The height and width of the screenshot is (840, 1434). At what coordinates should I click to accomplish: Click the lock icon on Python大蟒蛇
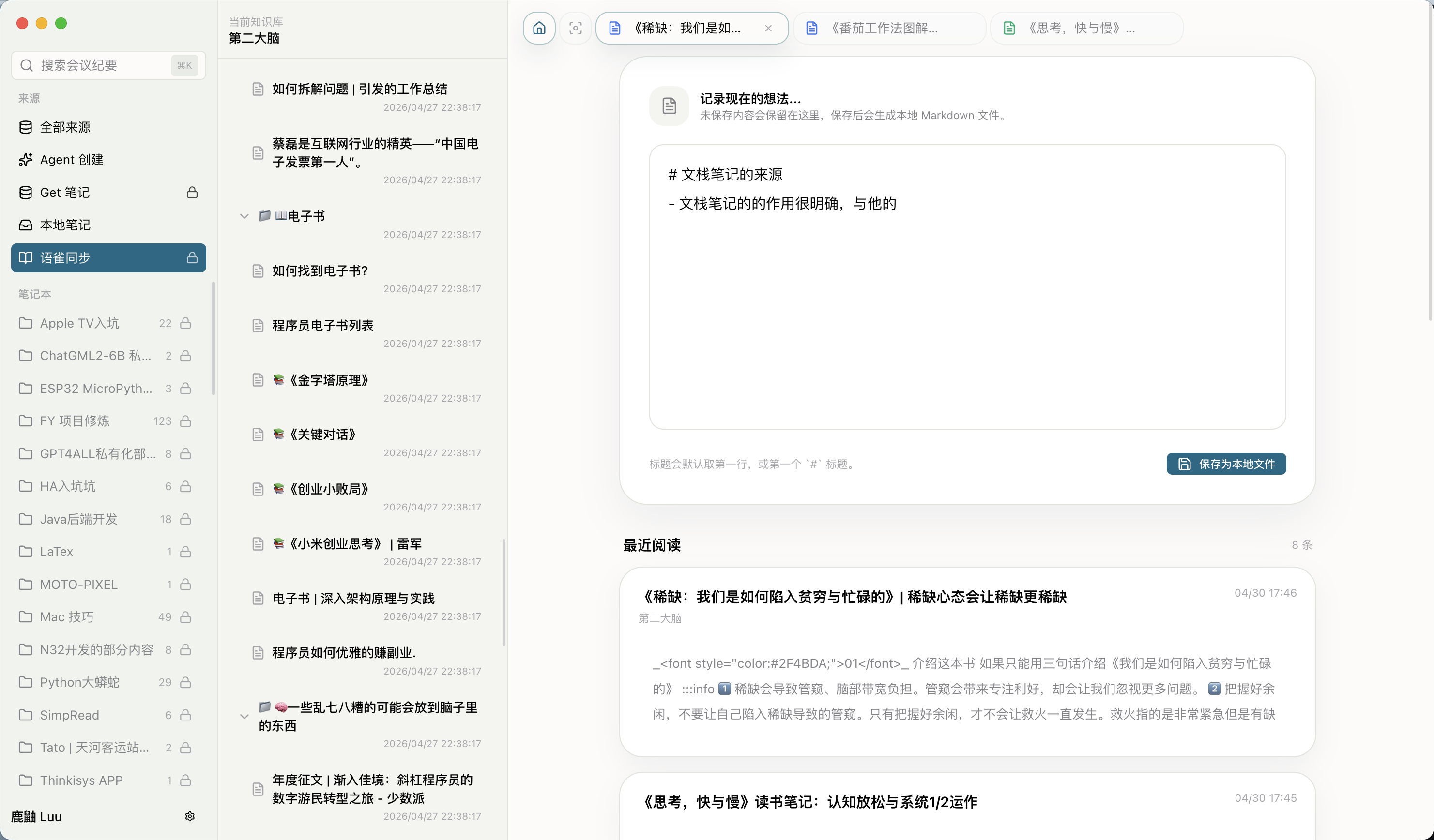(x=185, y=682)
